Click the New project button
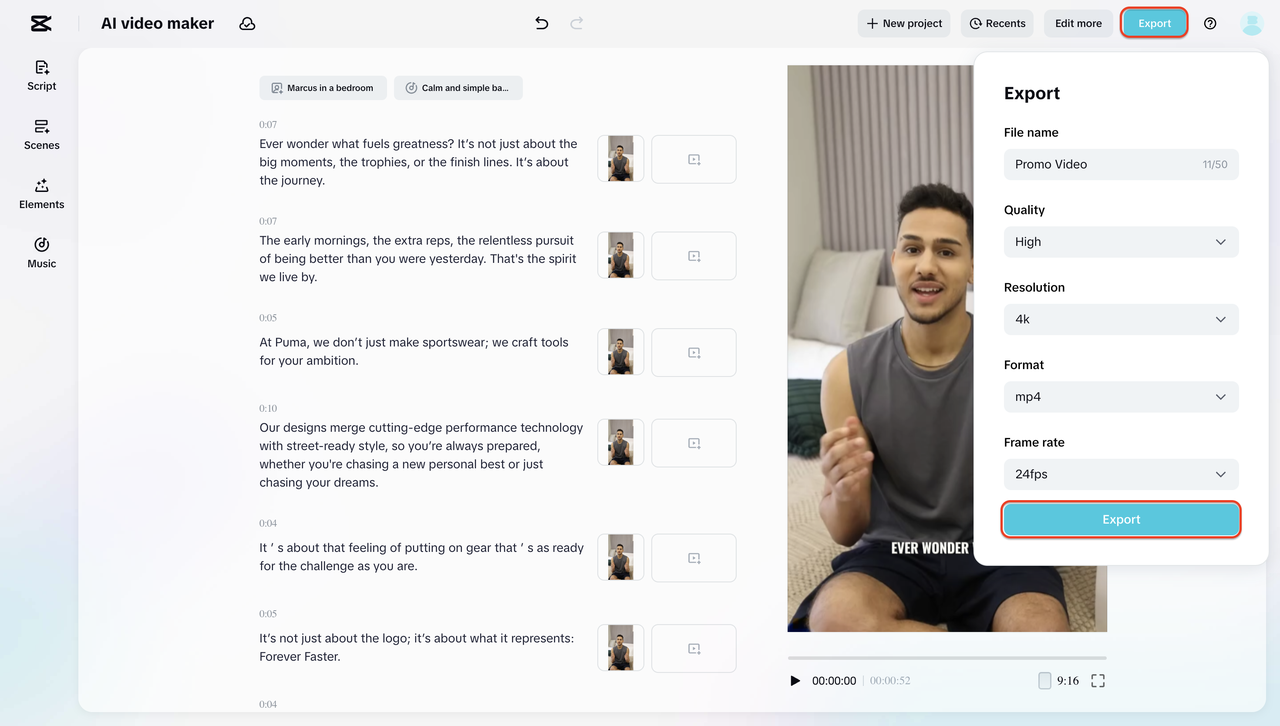 [x=904, y=23]
